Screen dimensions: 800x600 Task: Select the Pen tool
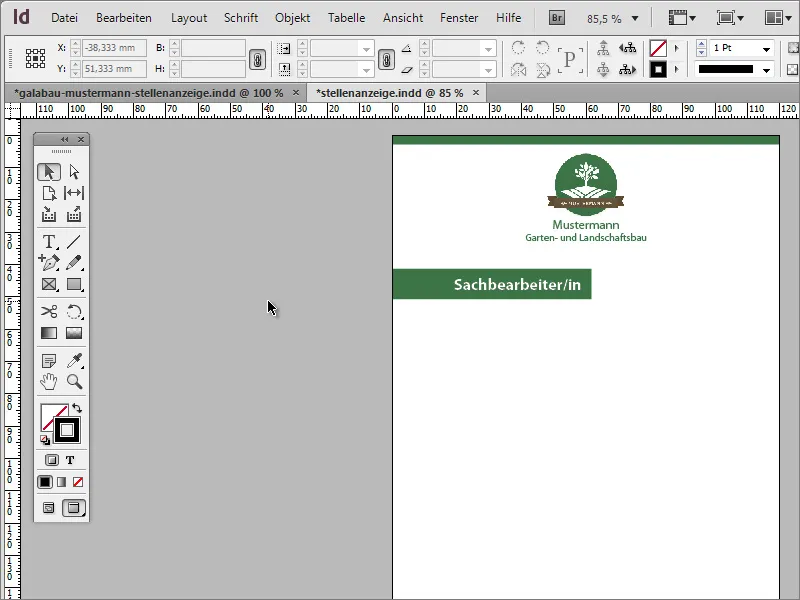coord(49,263)
